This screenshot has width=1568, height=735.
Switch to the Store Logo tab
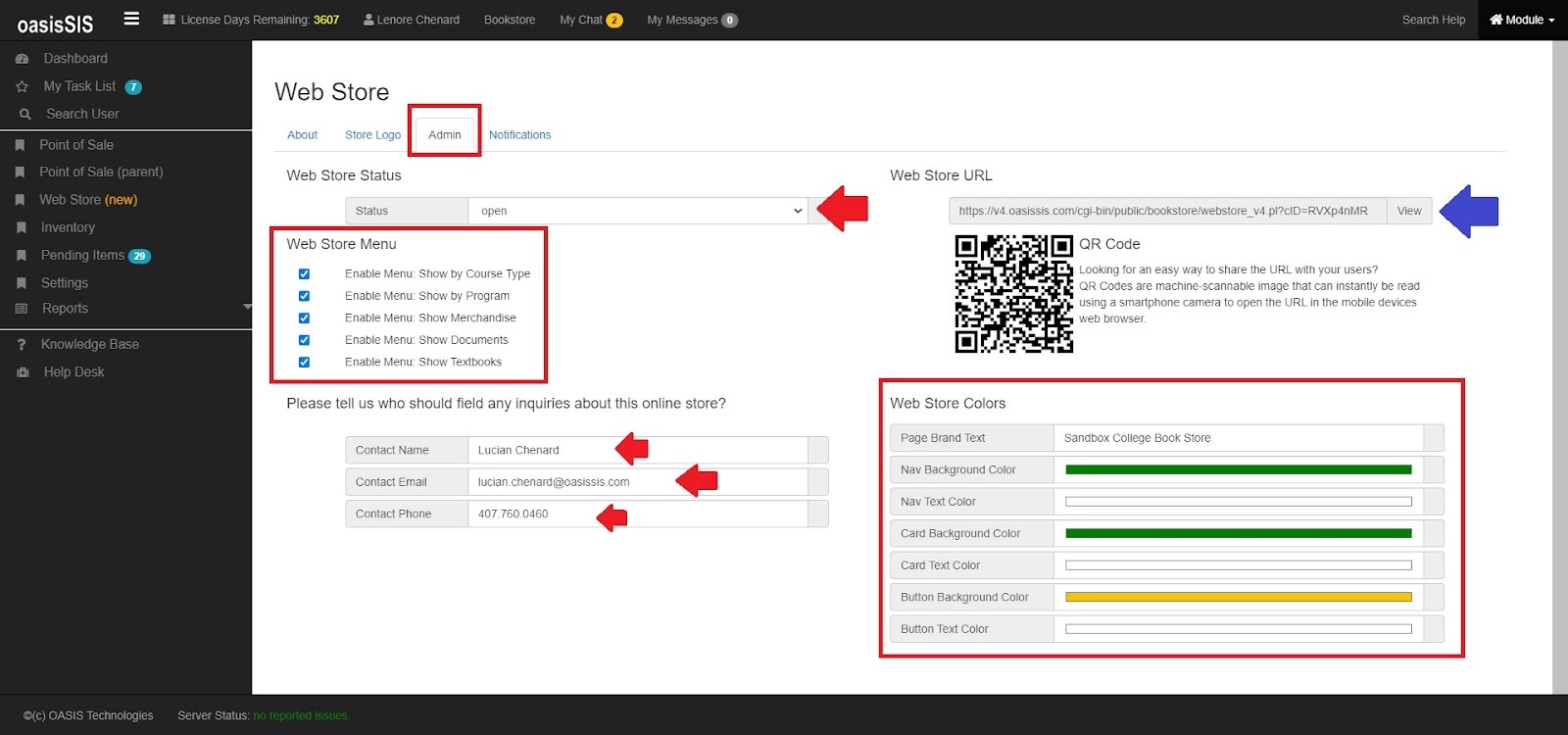(372, 135)
